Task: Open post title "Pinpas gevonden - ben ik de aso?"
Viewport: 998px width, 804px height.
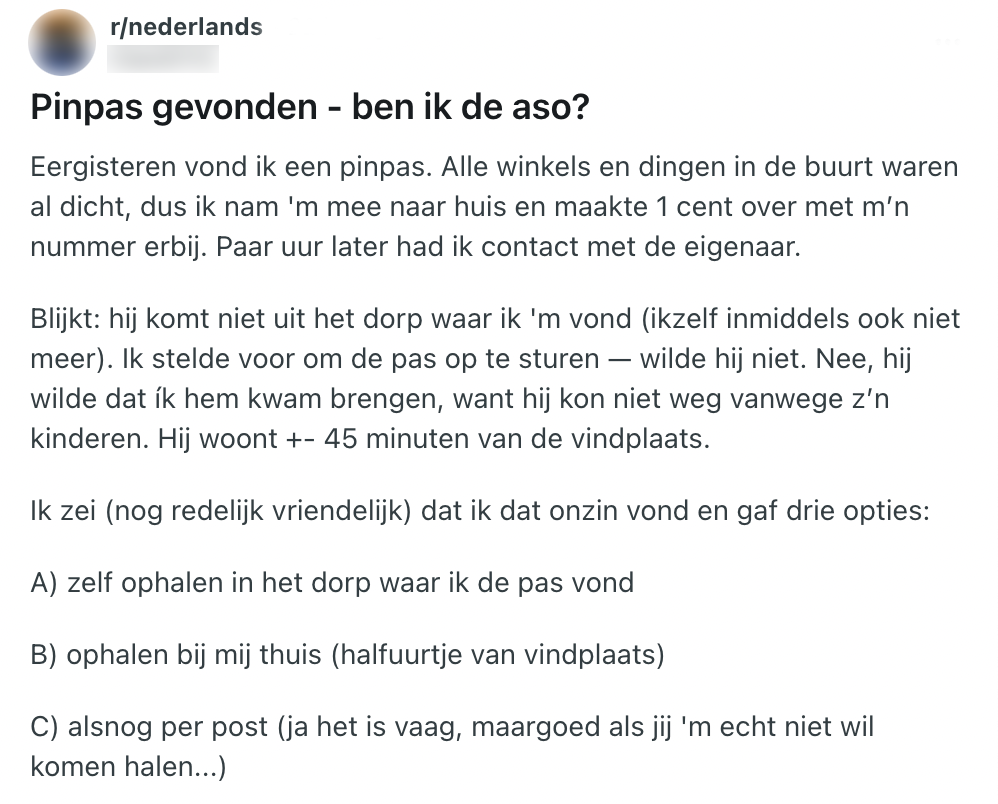Action: (x=309, y=108)
